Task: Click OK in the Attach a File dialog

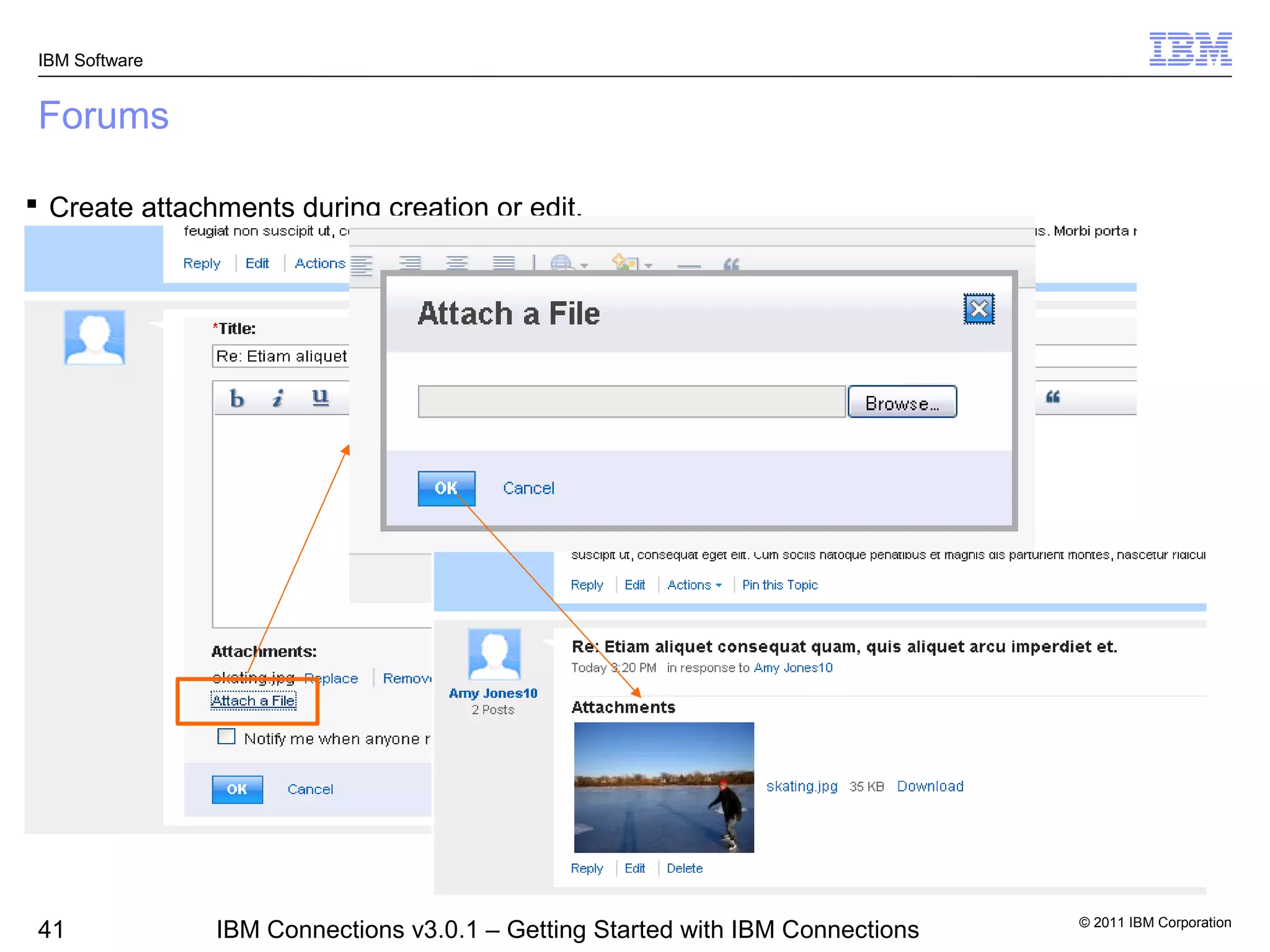Action: point(446,488)
